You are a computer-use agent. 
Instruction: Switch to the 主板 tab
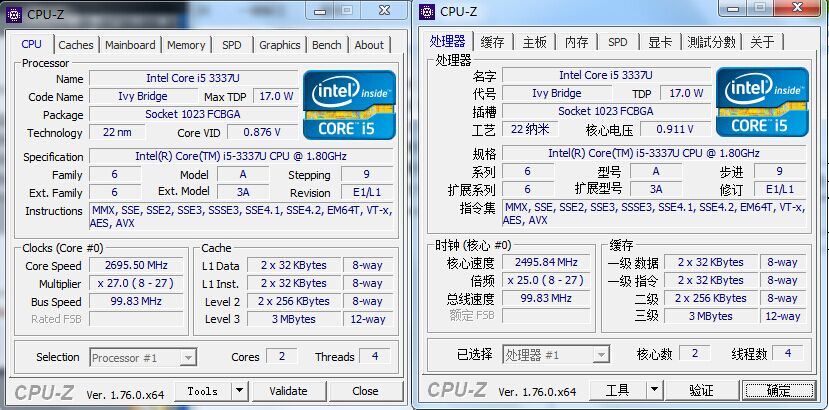(535, 42)
